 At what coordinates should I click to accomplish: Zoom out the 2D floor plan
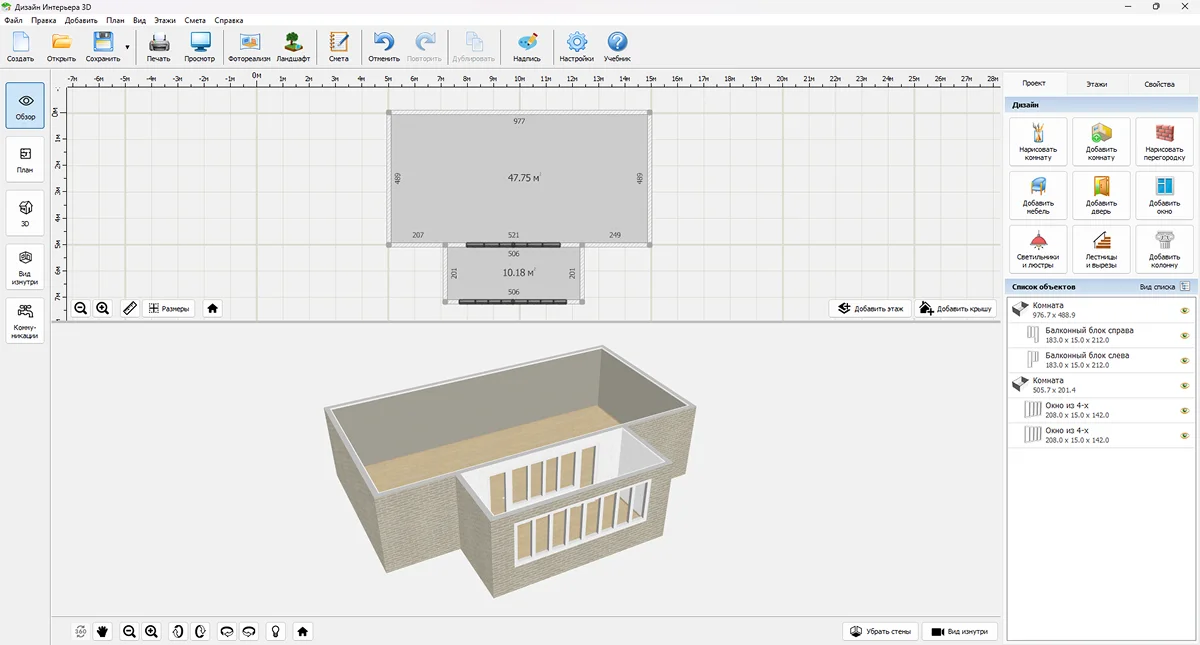tap(81, 309)
